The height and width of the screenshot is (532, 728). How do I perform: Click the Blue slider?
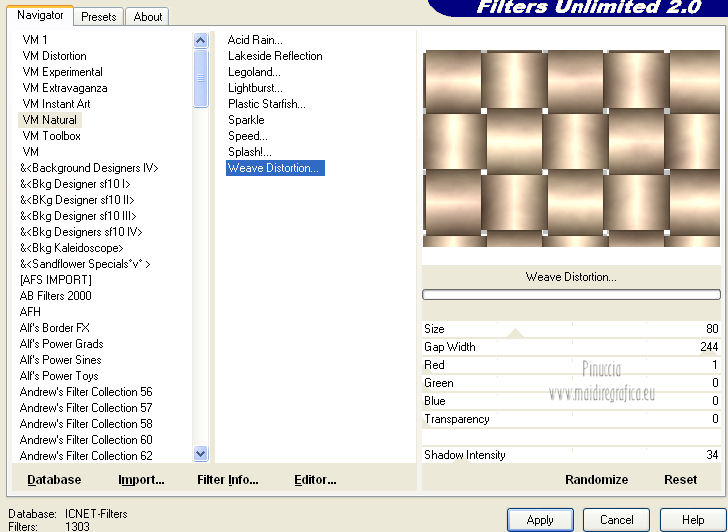[572, 401]
